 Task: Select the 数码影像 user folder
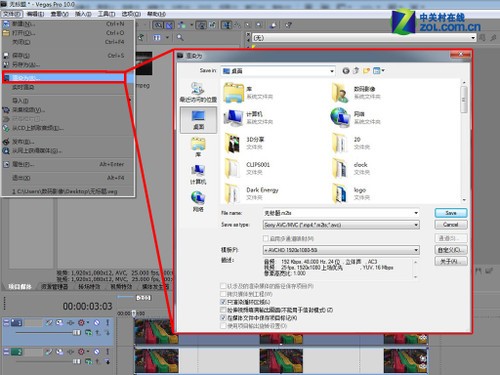(357, 92)
